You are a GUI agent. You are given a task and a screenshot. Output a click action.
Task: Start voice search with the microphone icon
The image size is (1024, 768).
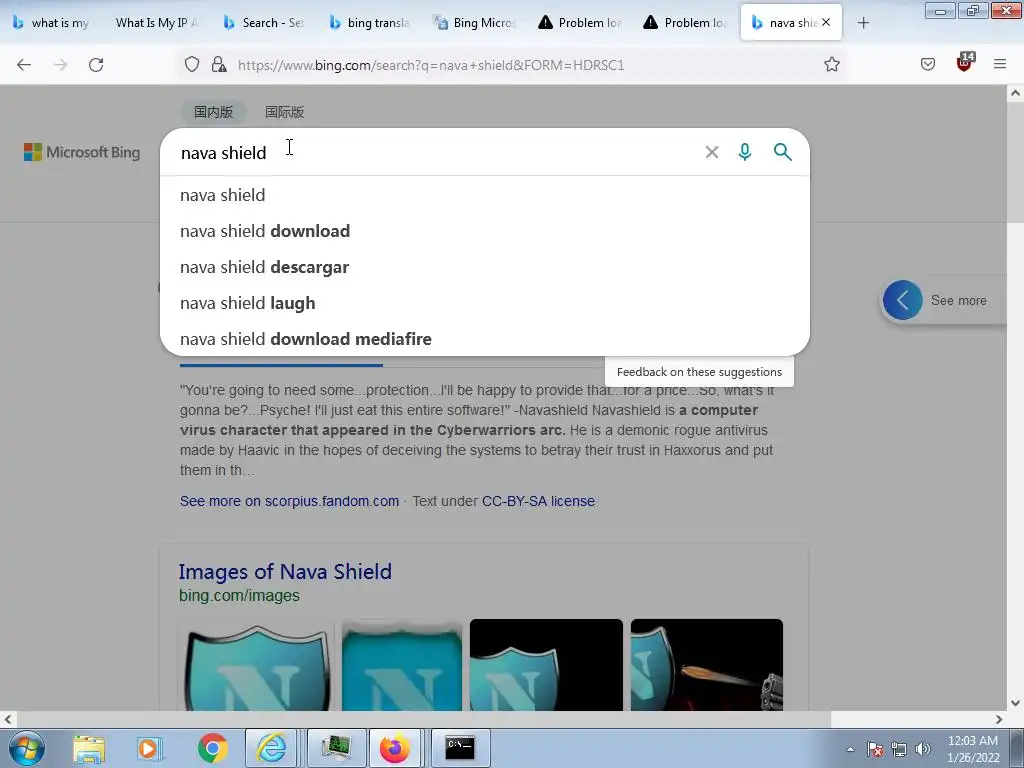[x=744, y=152]
